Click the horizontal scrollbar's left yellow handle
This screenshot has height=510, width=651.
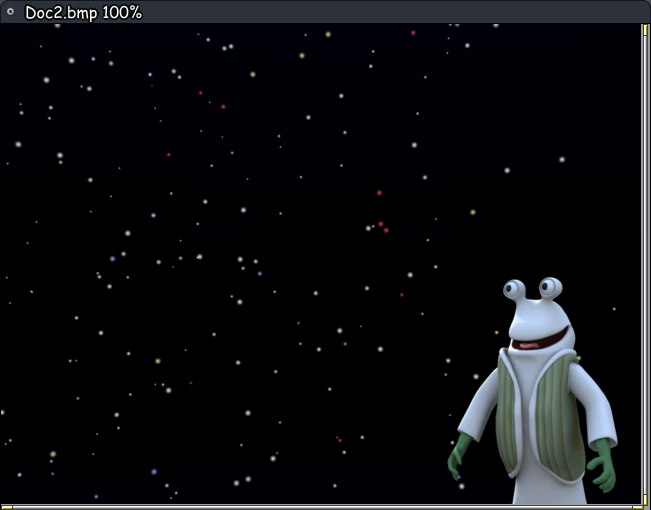tap(7, 508)
